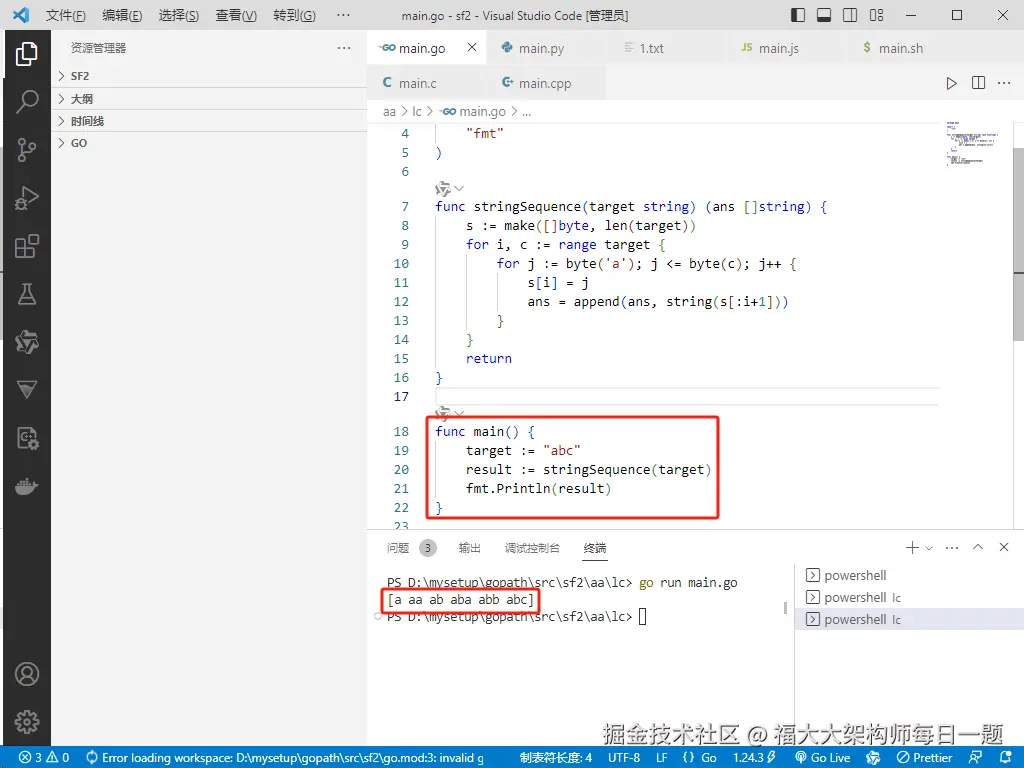Customize layout button in title bar
The width and height of the screenshot is (1024, 768).
876,15
